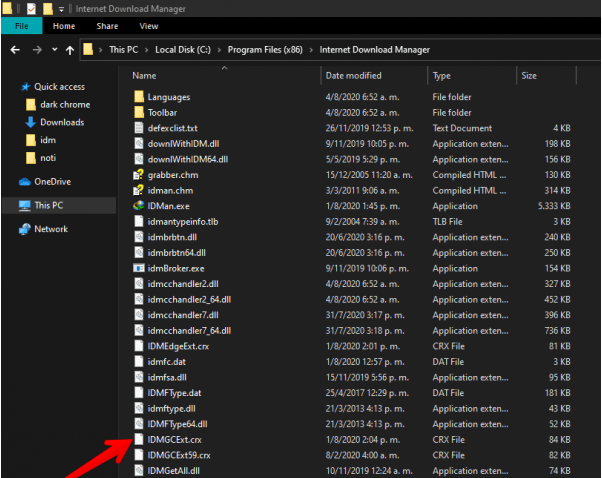Navigate to This PC in the breadcrumb
This screenshot has height=478, width=602.
click(123, 50)
